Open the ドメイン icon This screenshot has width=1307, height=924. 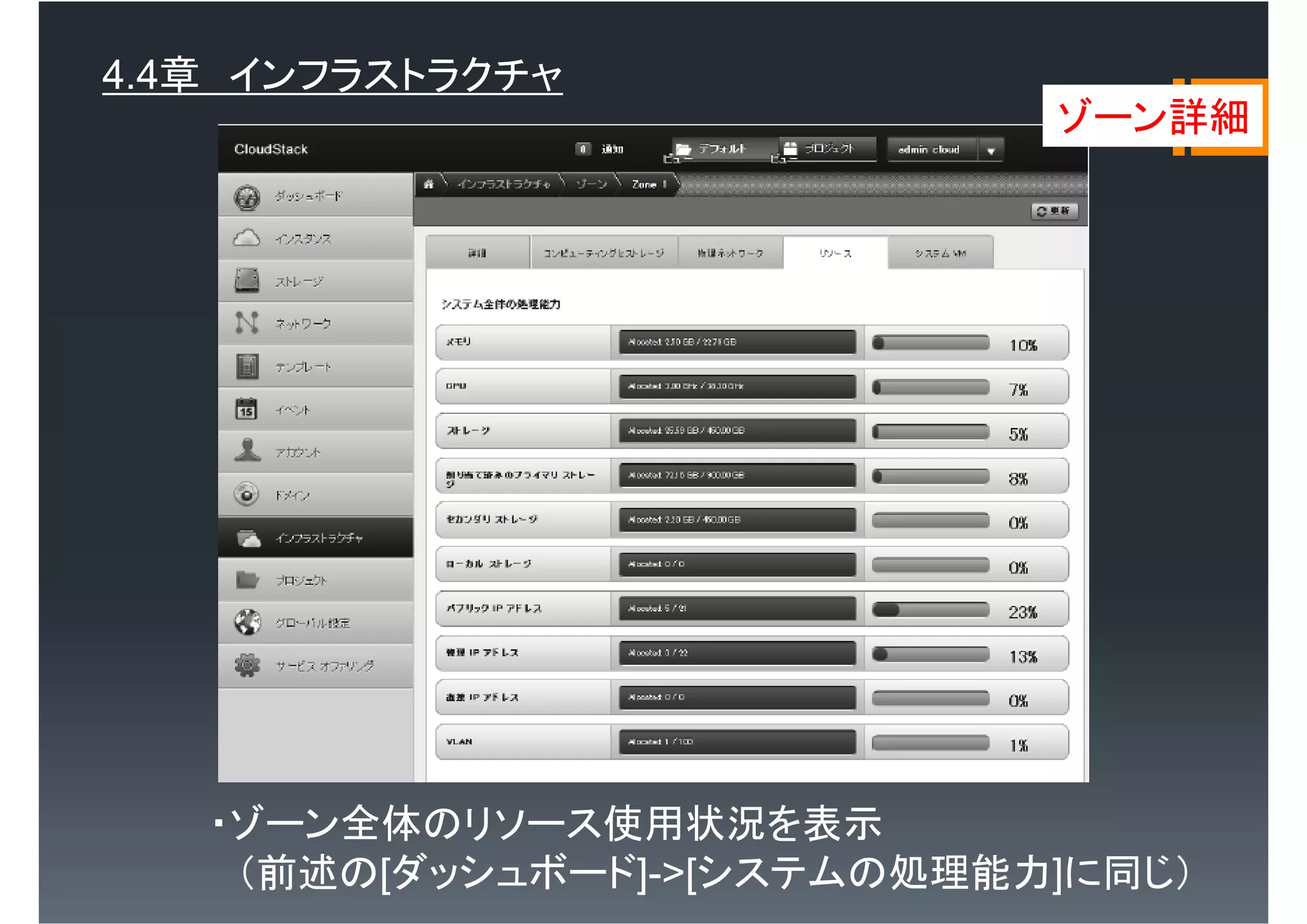coord(246,494)
